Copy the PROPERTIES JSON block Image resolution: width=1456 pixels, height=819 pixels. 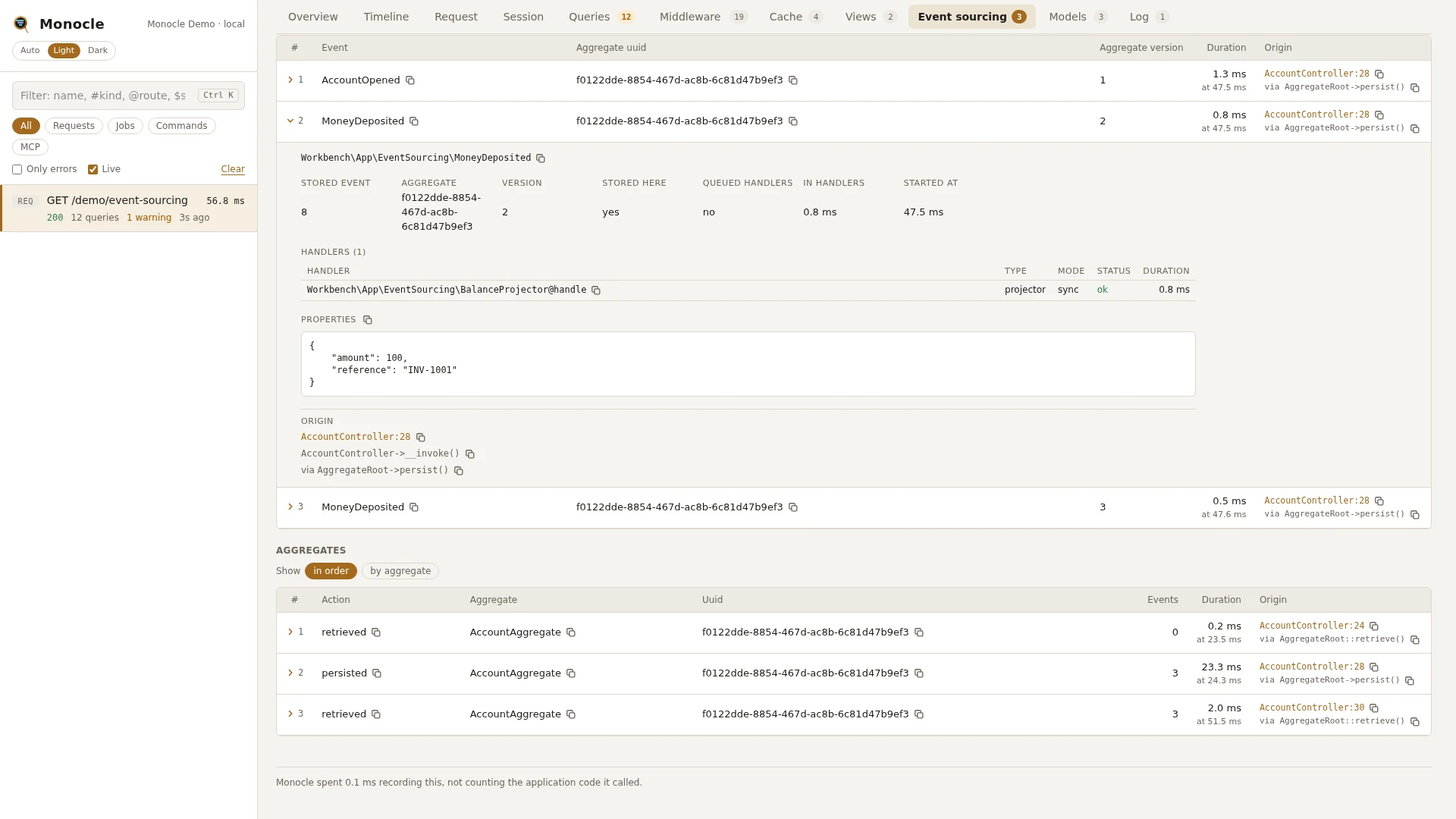368,320
